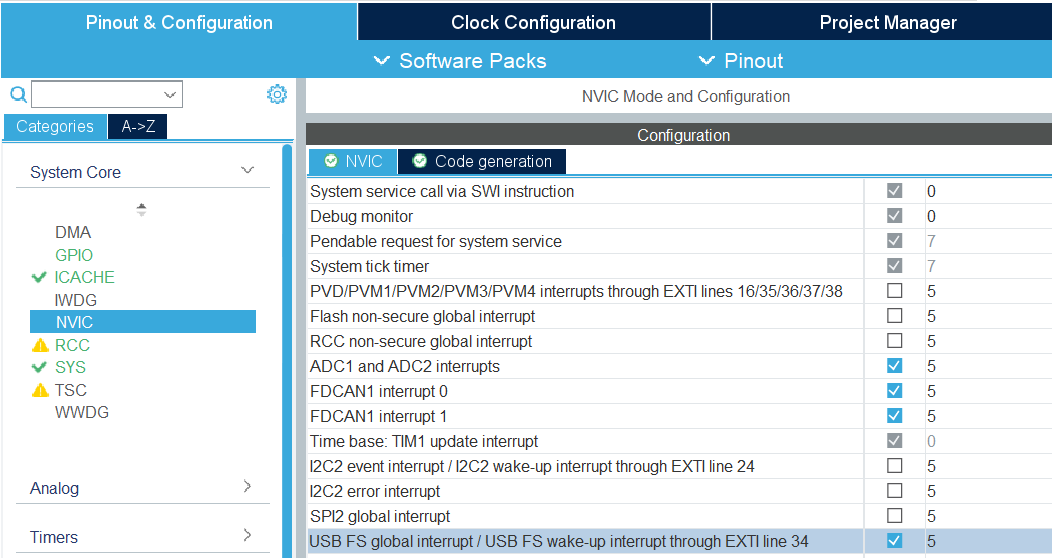The height and width of the screenshot is (558, 1052).
Task: Click the green checkmark beside SYS
Action: point(40,367)
